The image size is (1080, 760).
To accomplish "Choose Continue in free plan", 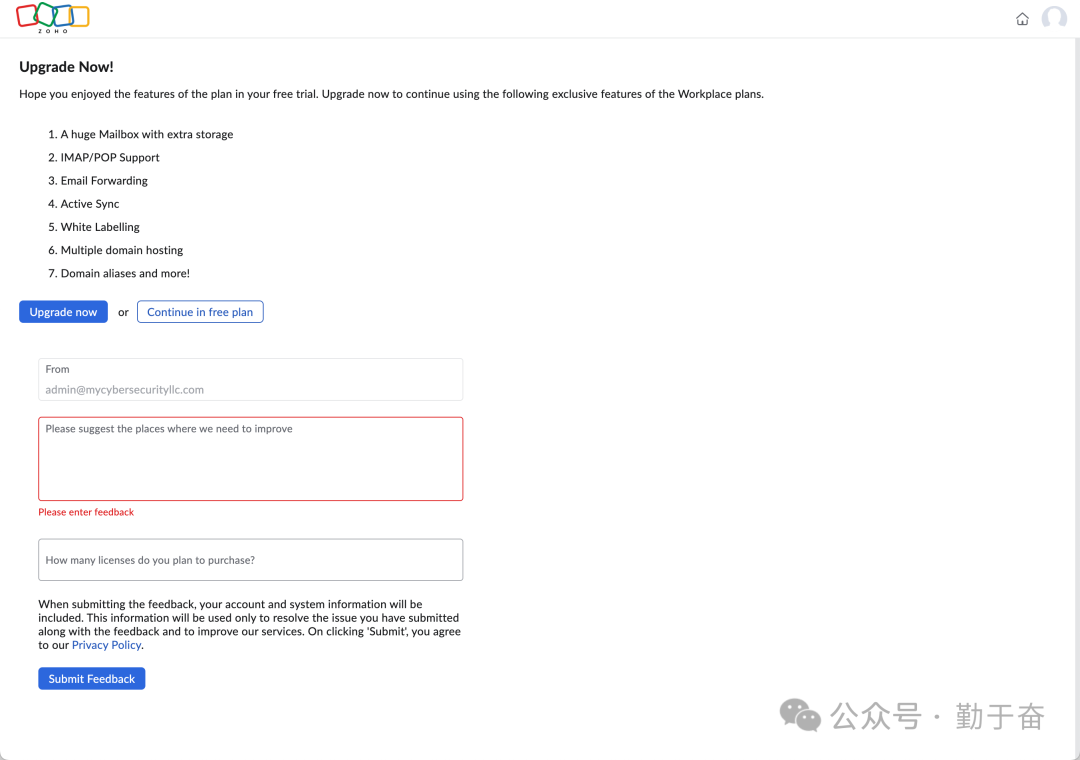I will pos(200,312).
